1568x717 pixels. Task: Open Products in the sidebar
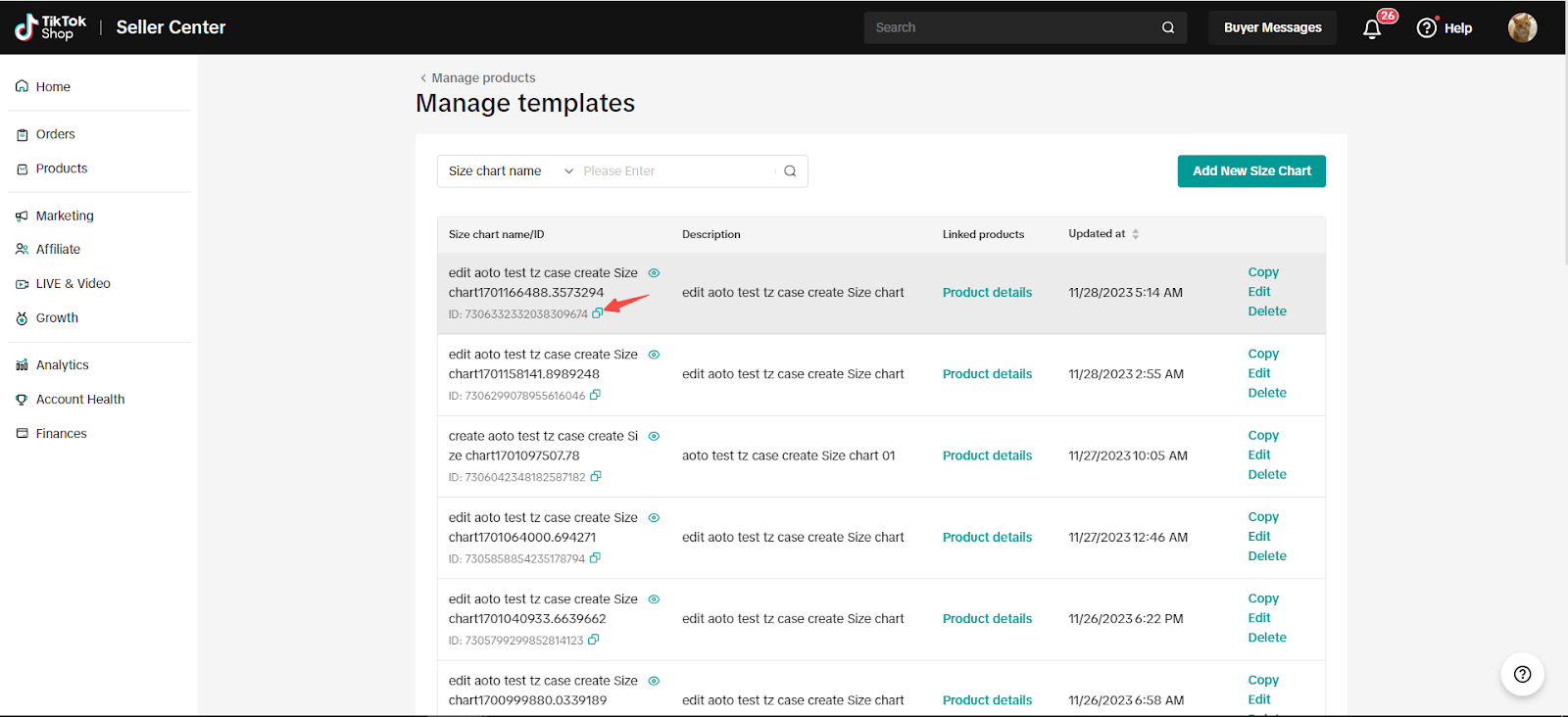point(61,168)
